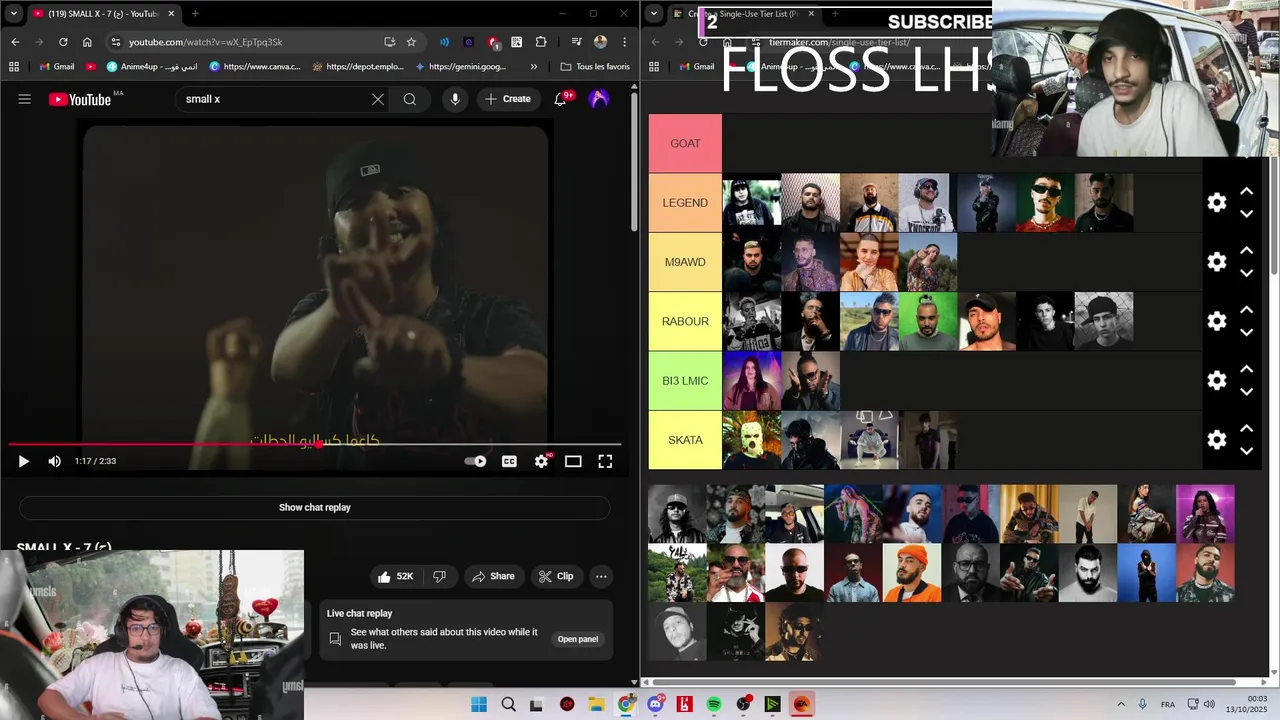This screenshot has height=720, width=1280.
Task: Move the RABOUR tier row up
Action: click(1247, 310)
